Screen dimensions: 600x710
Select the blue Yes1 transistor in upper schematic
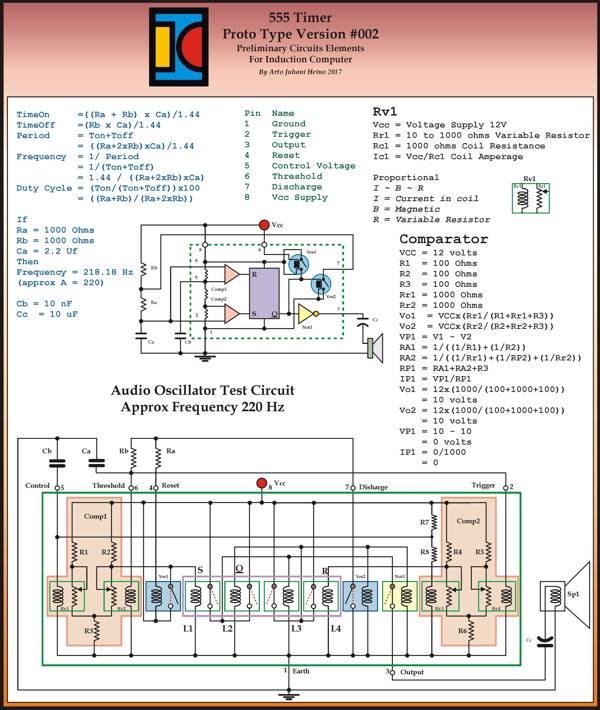pos(297,265)
